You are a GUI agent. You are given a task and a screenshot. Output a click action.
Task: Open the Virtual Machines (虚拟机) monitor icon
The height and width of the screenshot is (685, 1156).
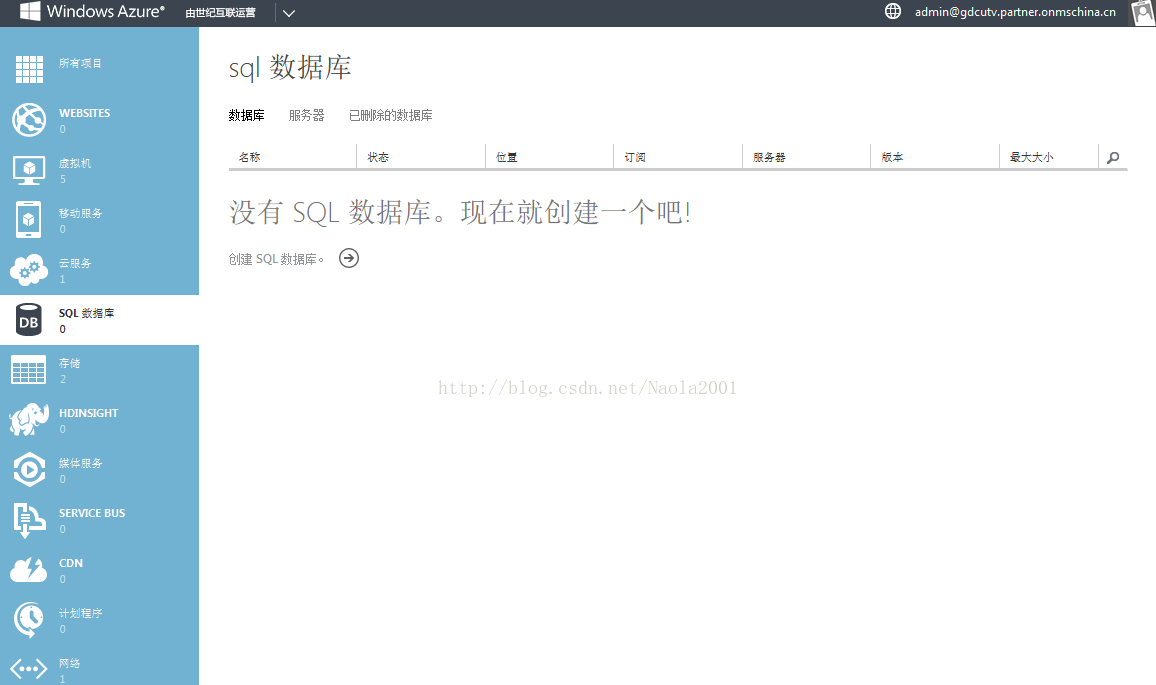click(x=29, y=170)
